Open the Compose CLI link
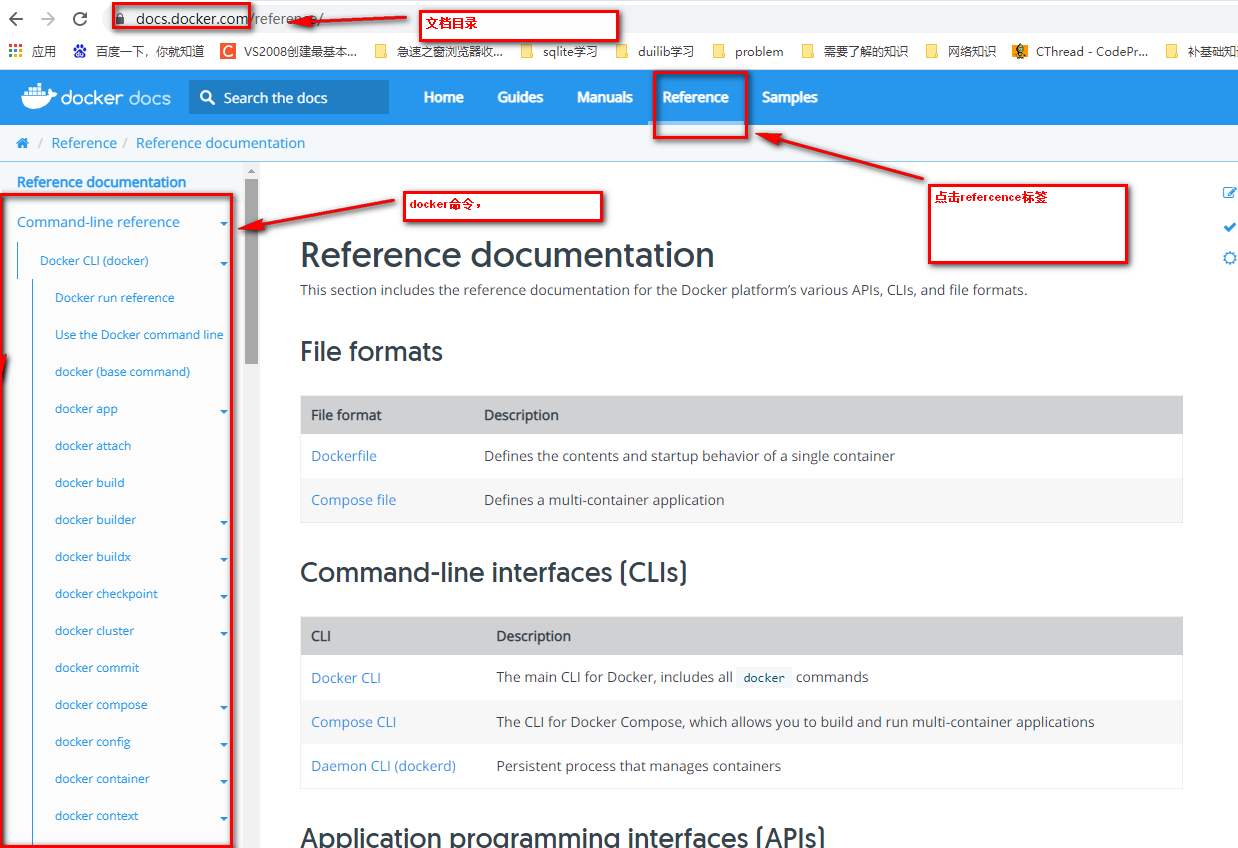This screenshot has width=1238, height=848. click(354, 722)
